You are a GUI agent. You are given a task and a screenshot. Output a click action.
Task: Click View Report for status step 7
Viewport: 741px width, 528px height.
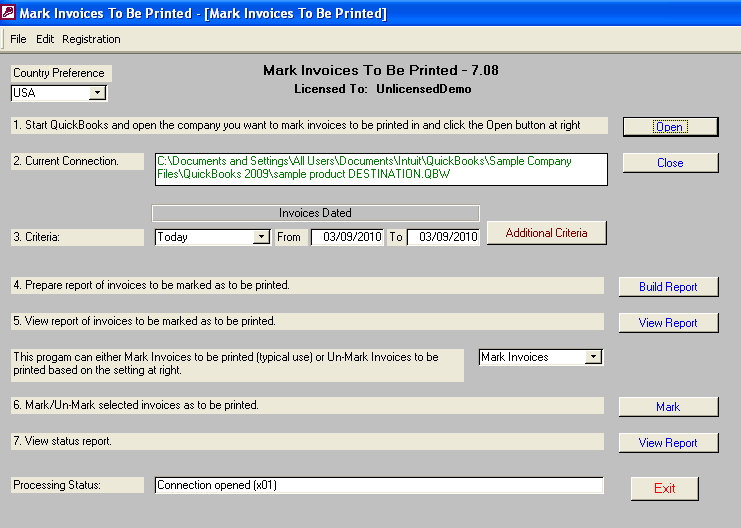[668, 443]
